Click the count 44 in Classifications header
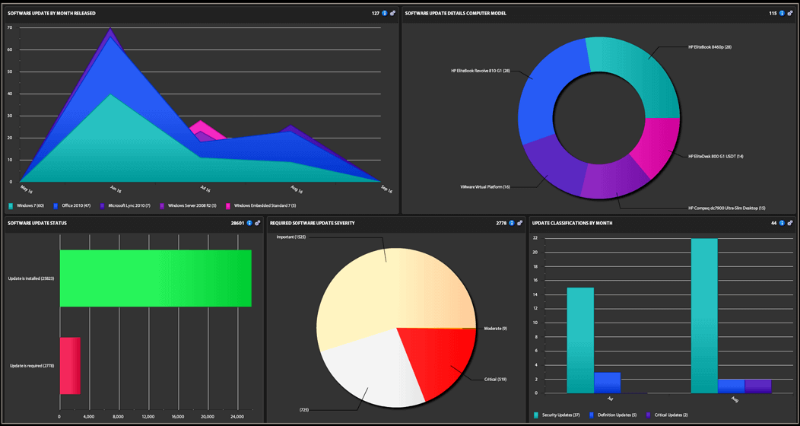Screen dimensions: 800x426 point(774,223)
